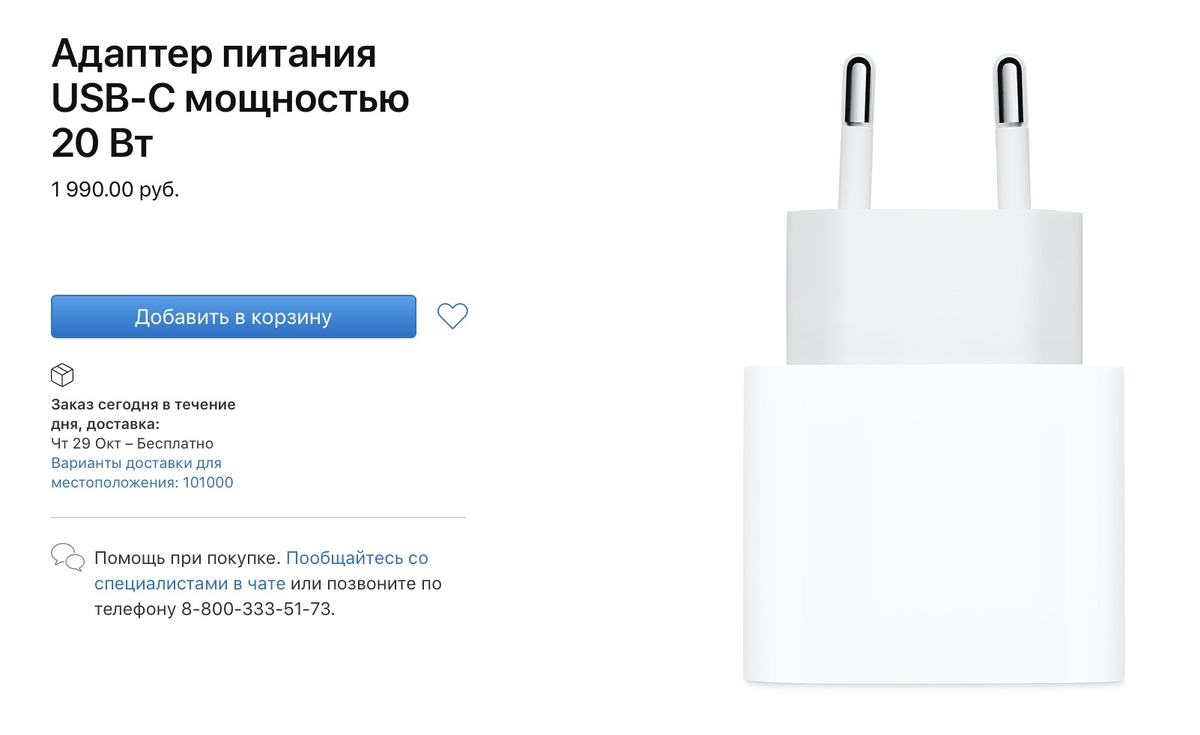Click the delivery box package icon
This screenshot has width=1200, height=735.
(x=63, y=375)
